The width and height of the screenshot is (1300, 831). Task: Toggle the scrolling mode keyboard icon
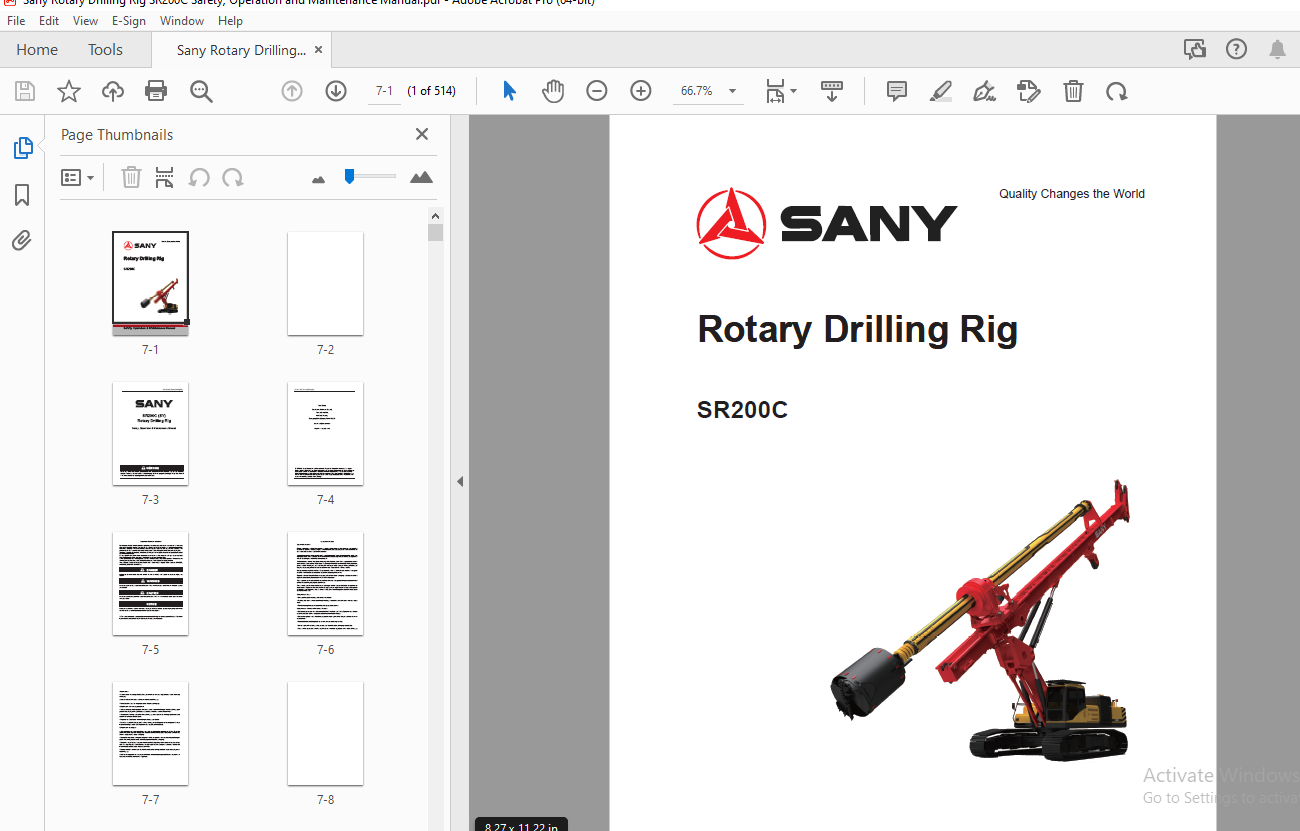coord(832,91)
